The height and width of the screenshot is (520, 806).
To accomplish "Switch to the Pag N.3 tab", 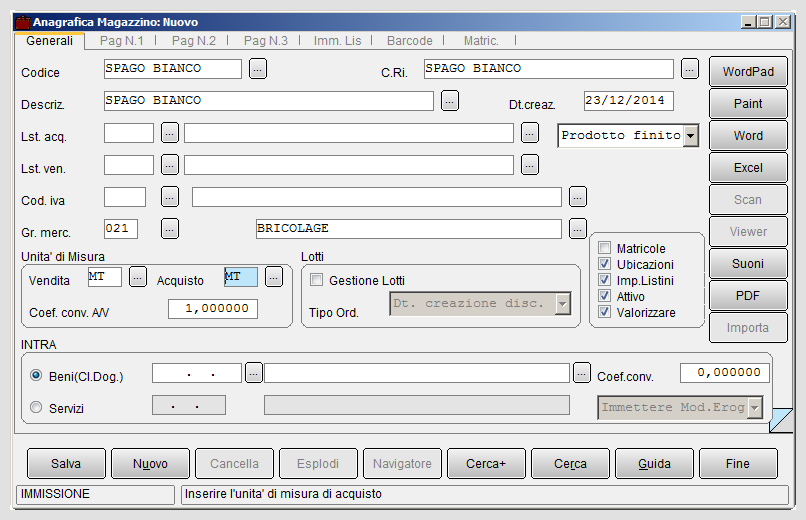I will (x=266, y=41).
